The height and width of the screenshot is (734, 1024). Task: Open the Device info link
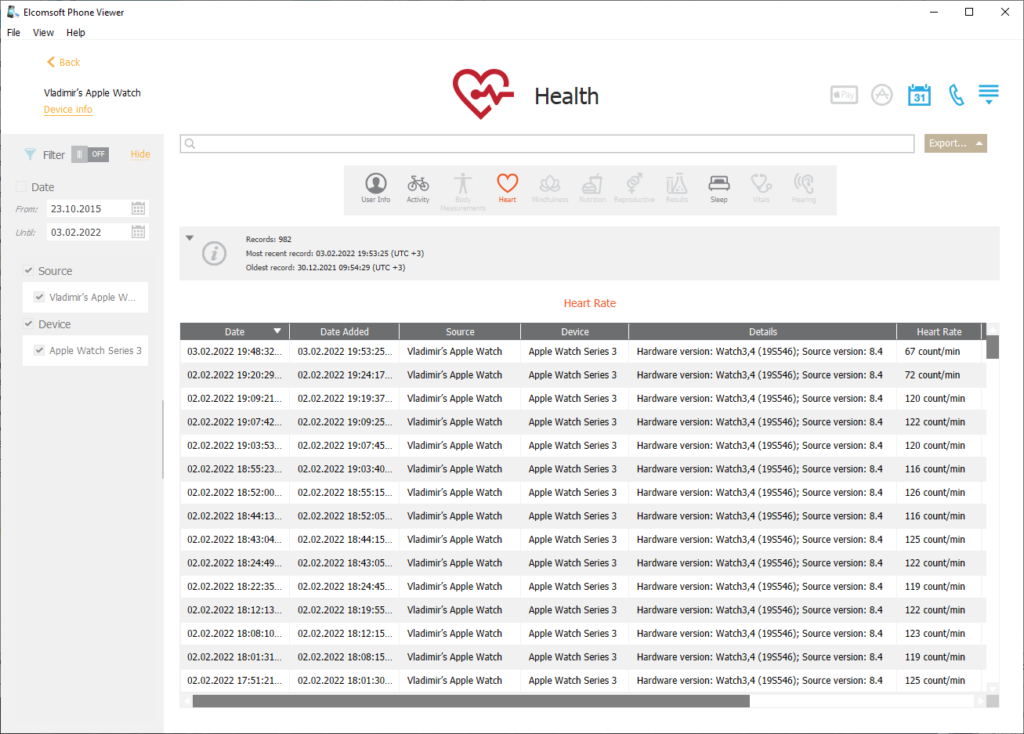point(68,110)
